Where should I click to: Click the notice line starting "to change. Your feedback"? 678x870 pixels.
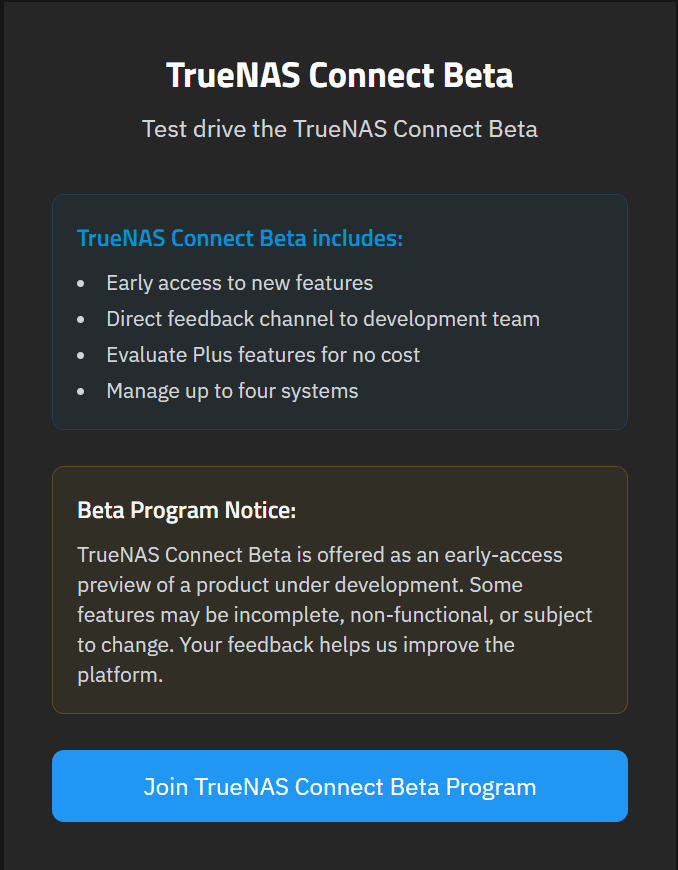point(296,644)
